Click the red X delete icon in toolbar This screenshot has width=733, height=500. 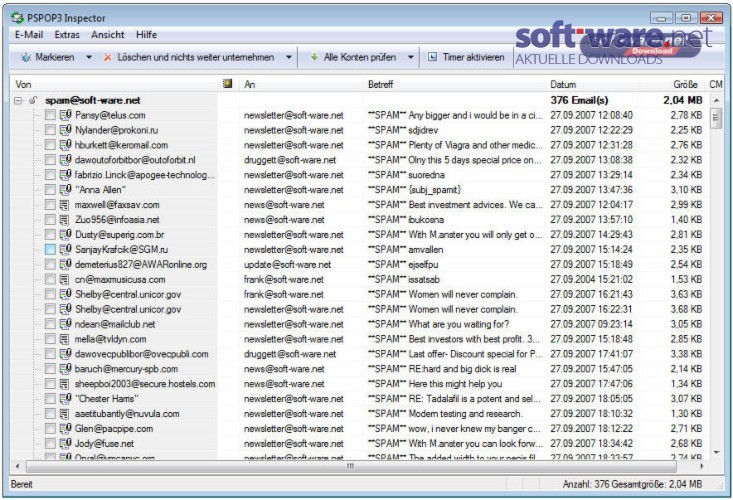coord(108,57)
